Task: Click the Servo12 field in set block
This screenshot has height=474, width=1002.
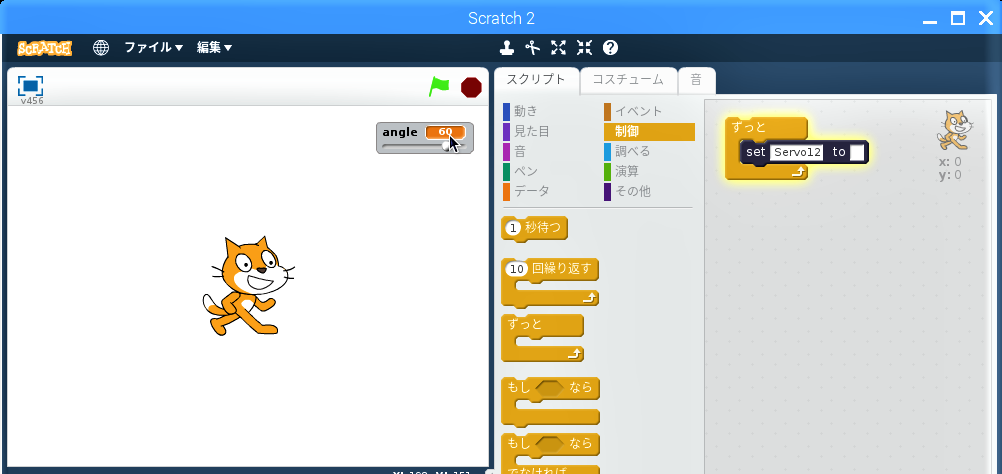Action: (x=797, y=152)
